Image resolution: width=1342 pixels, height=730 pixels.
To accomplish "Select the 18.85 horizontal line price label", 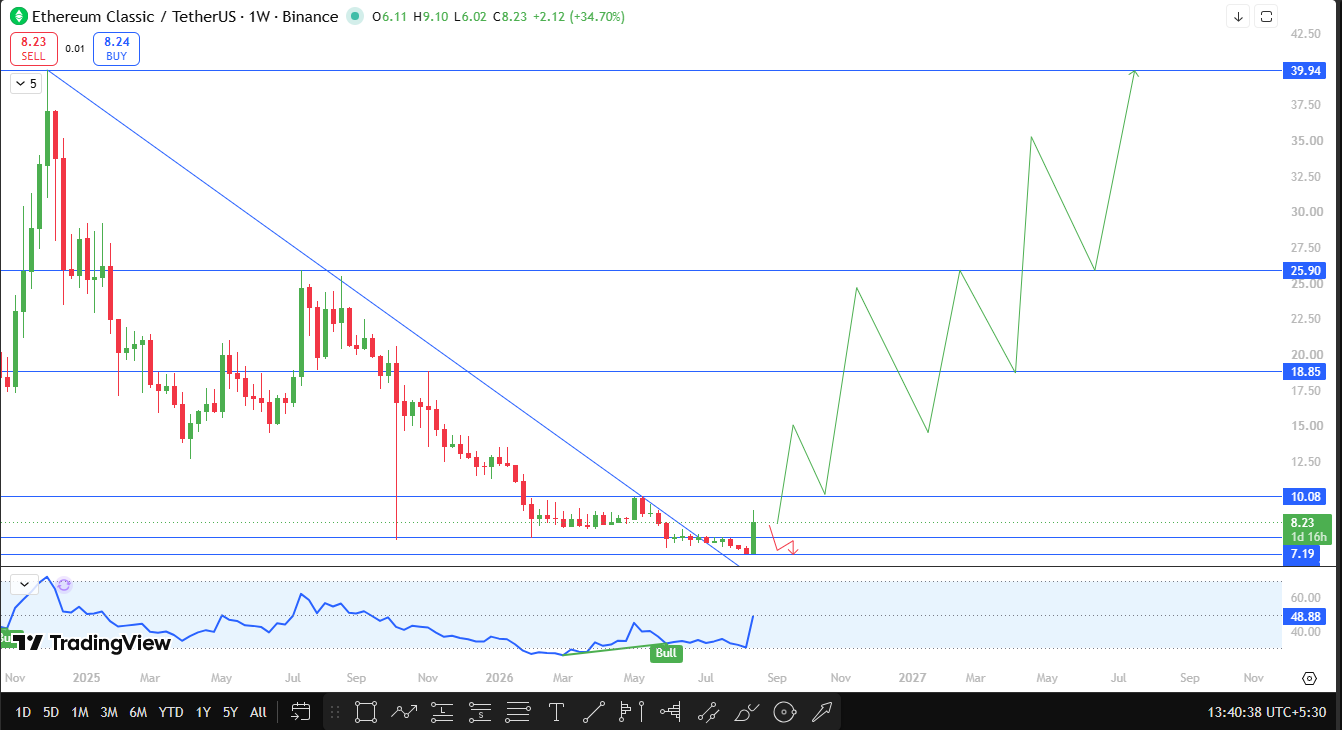I will click(1306, 371).
